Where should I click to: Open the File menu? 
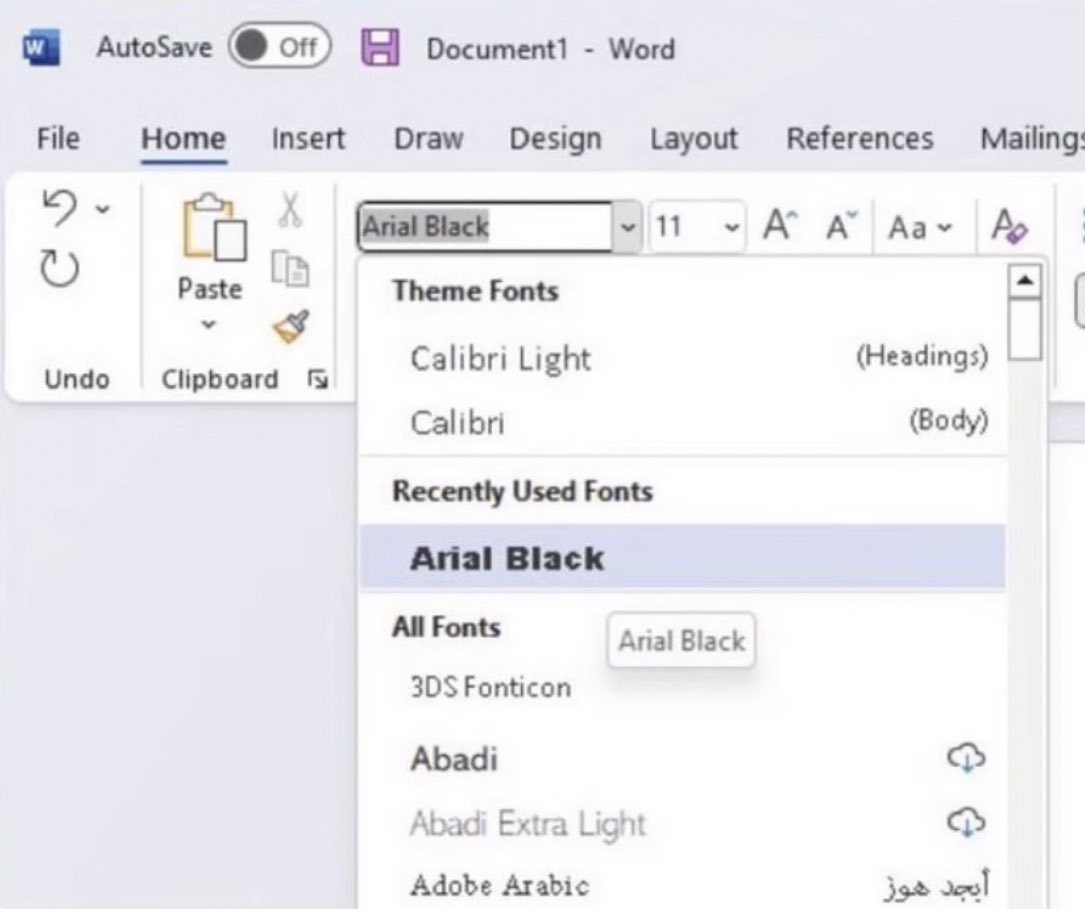click(x=58, y=138)
